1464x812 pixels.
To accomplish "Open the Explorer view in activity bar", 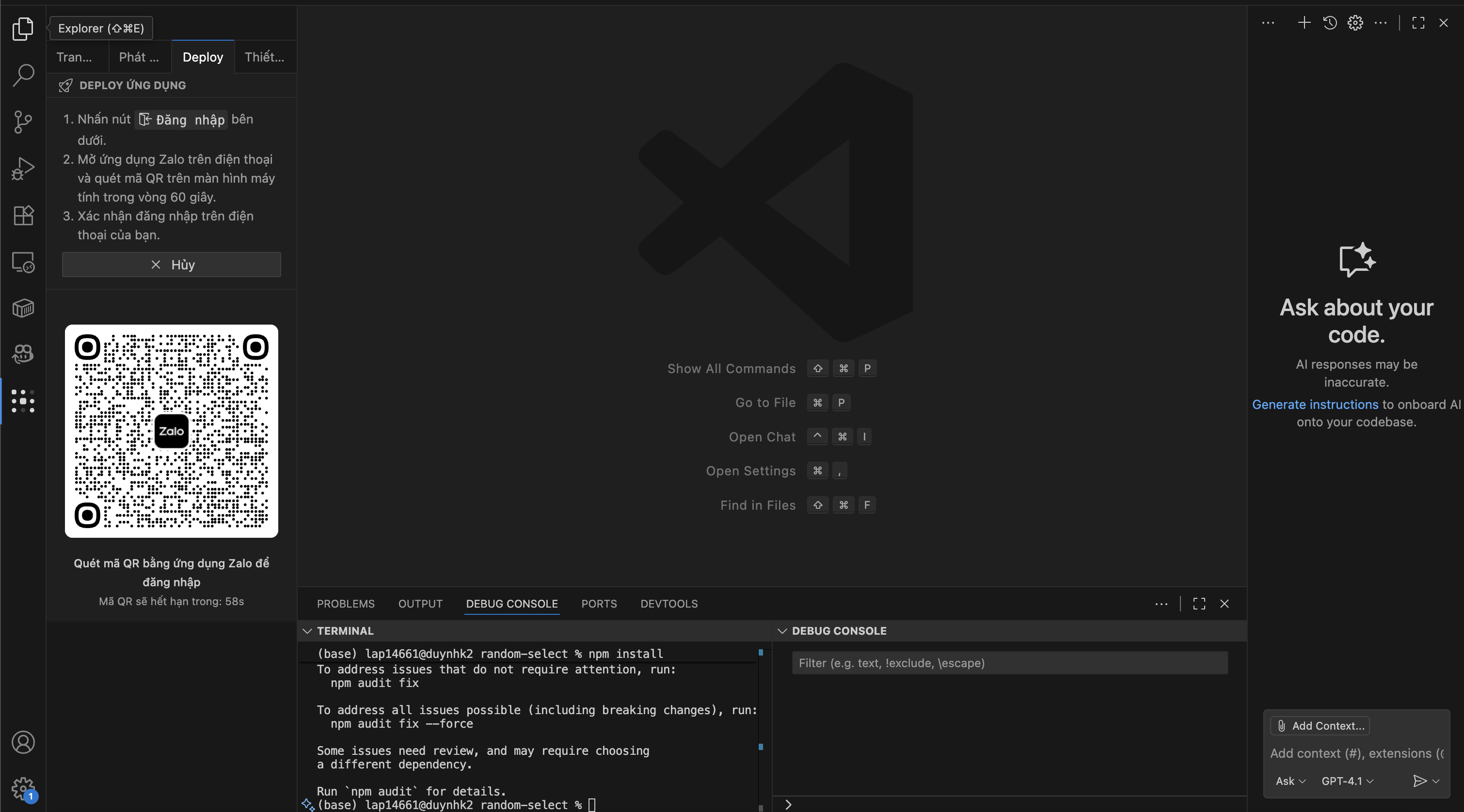I will point(23,29).
